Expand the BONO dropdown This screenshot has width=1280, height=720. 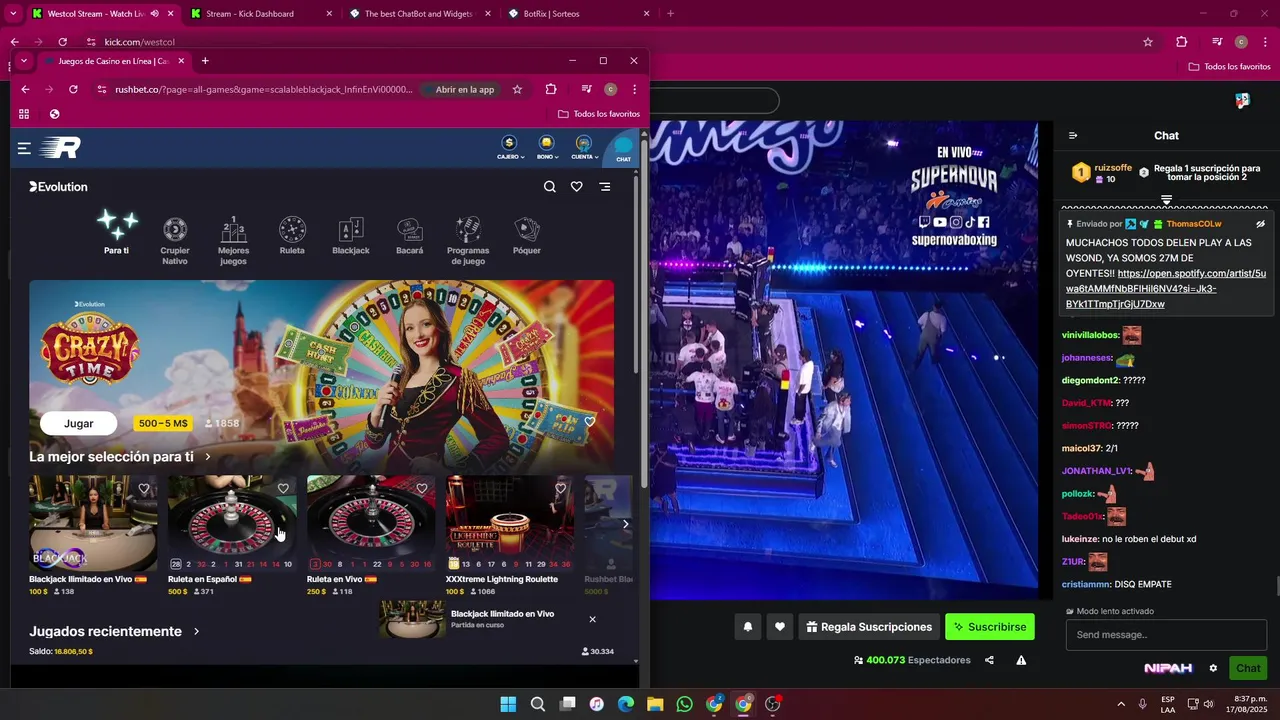coord(546,148)
